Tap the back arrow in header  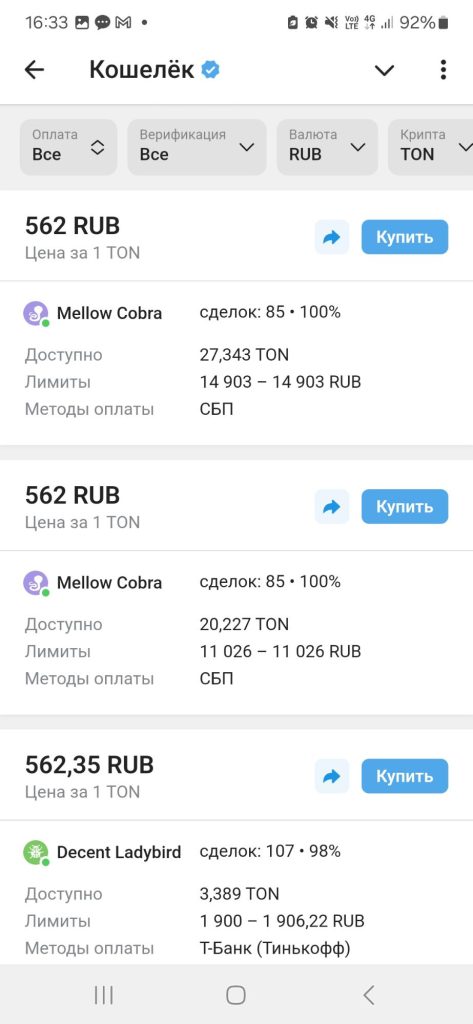coord(34,70)
